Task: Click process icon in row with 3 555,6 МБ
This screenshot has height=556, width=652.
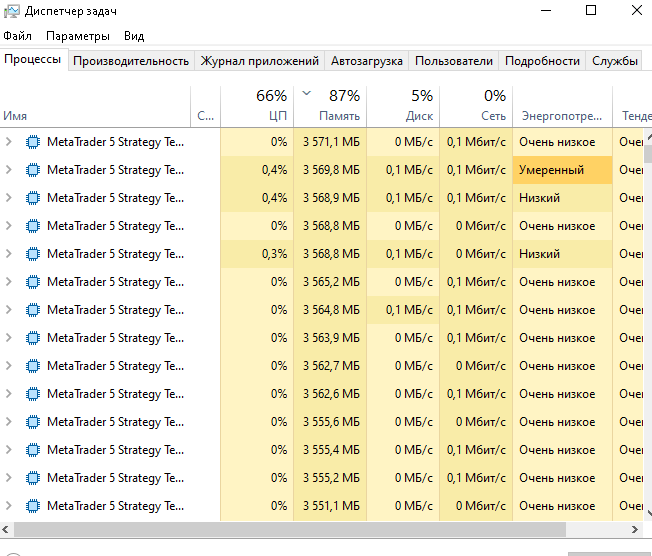Action: click(x=33, y=422)
